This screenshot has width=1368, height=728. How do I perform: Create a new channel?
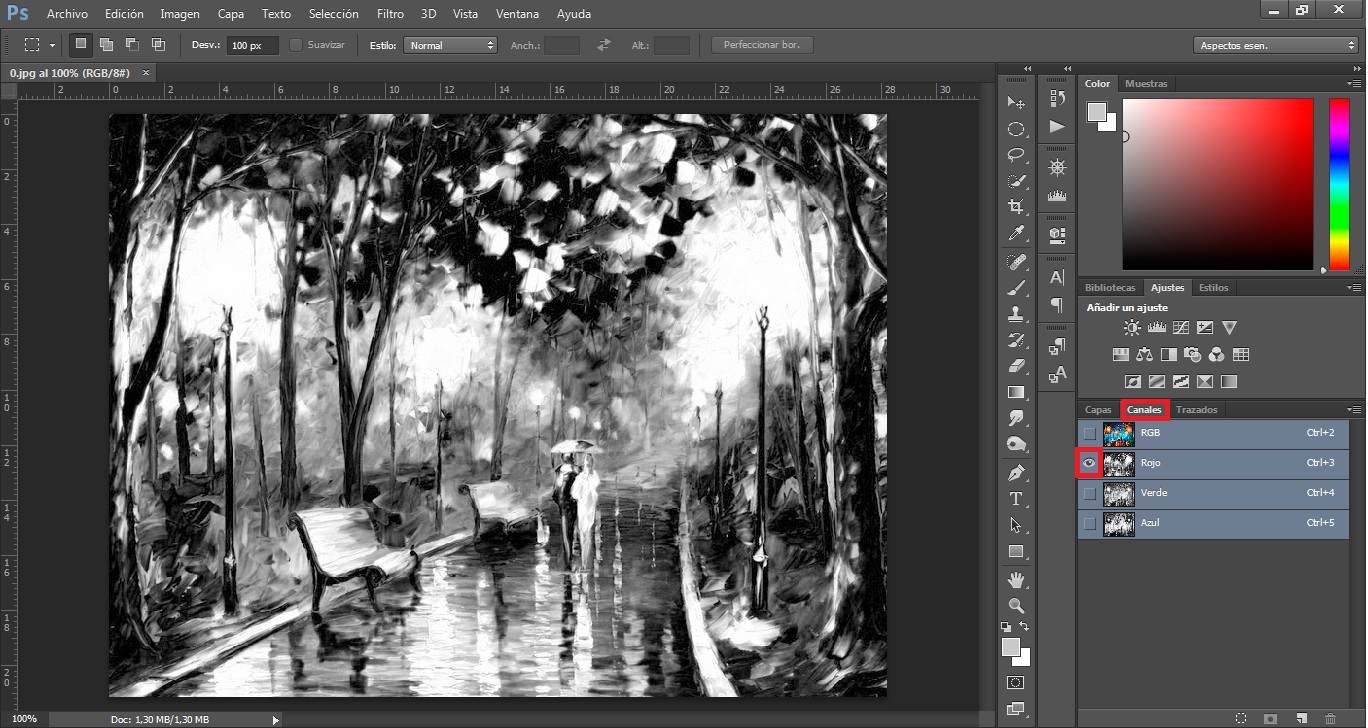1301,718
